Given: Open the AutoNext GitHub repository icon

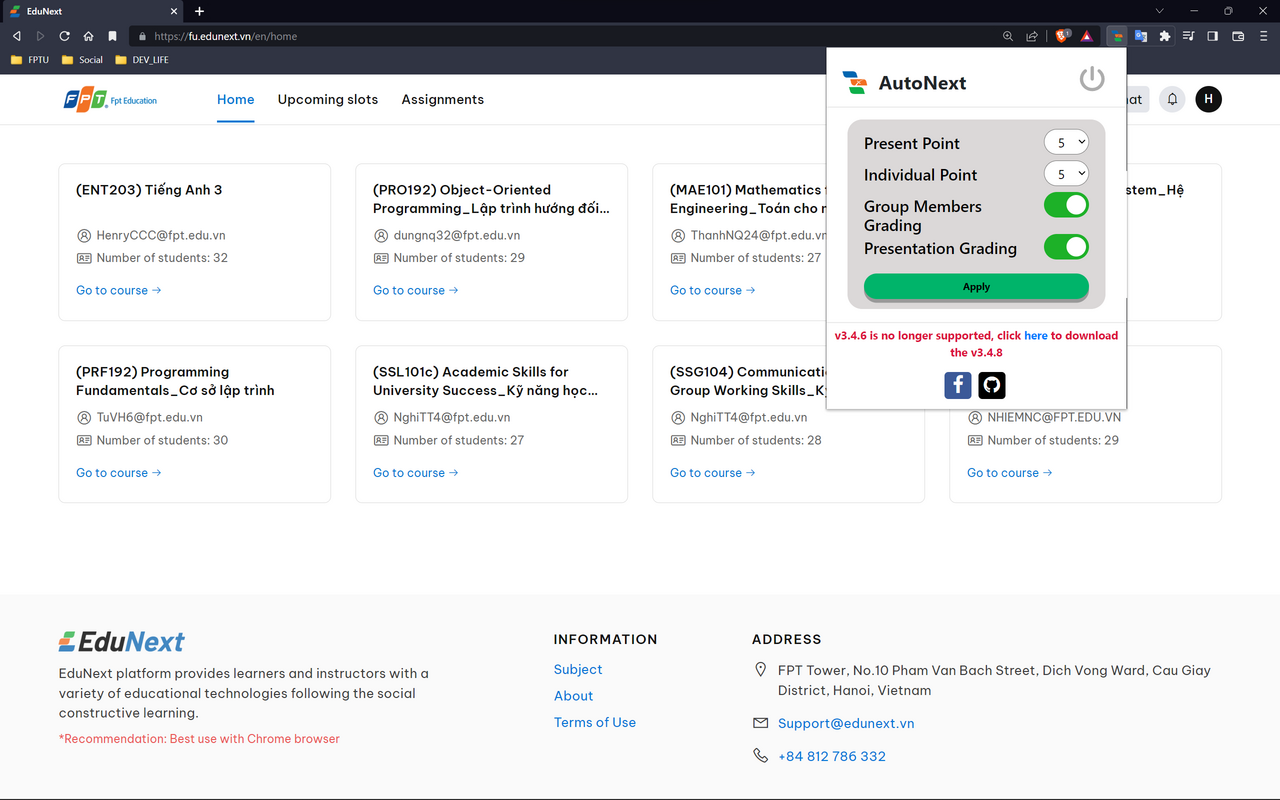Looking at the screenshot, I should pos(991,385).
